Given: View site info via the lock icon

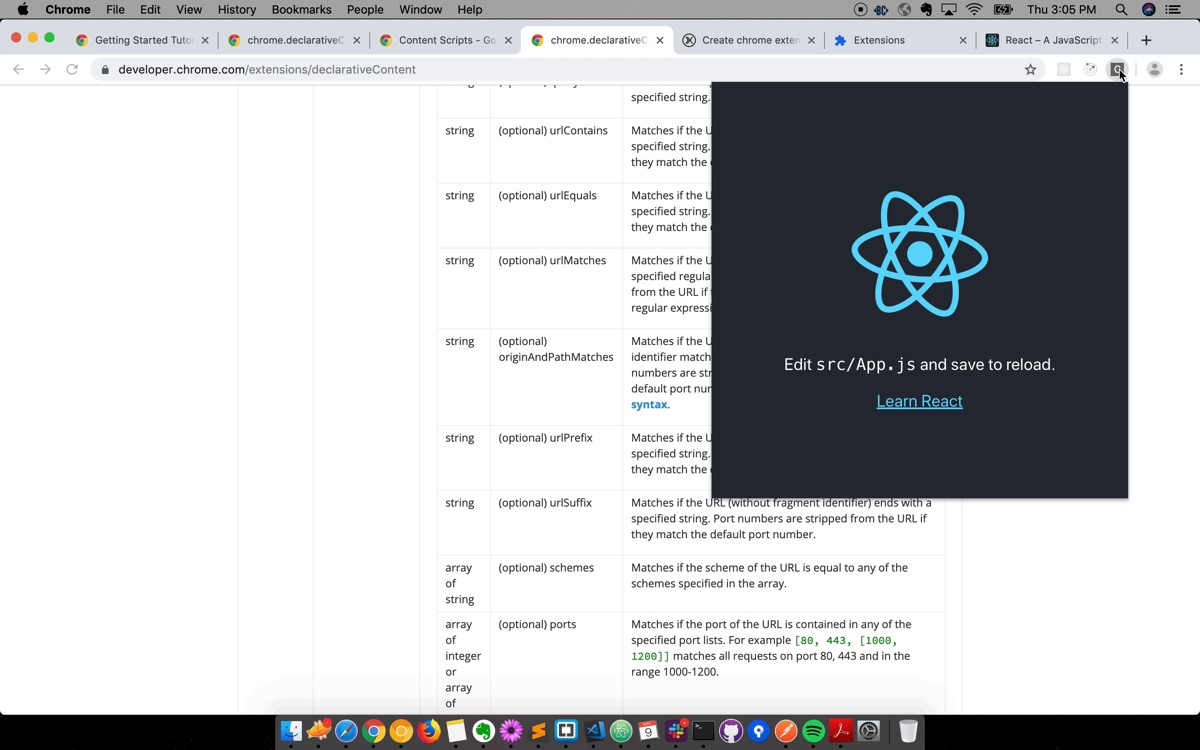Looking at the screenshot, I should point(105,70).
